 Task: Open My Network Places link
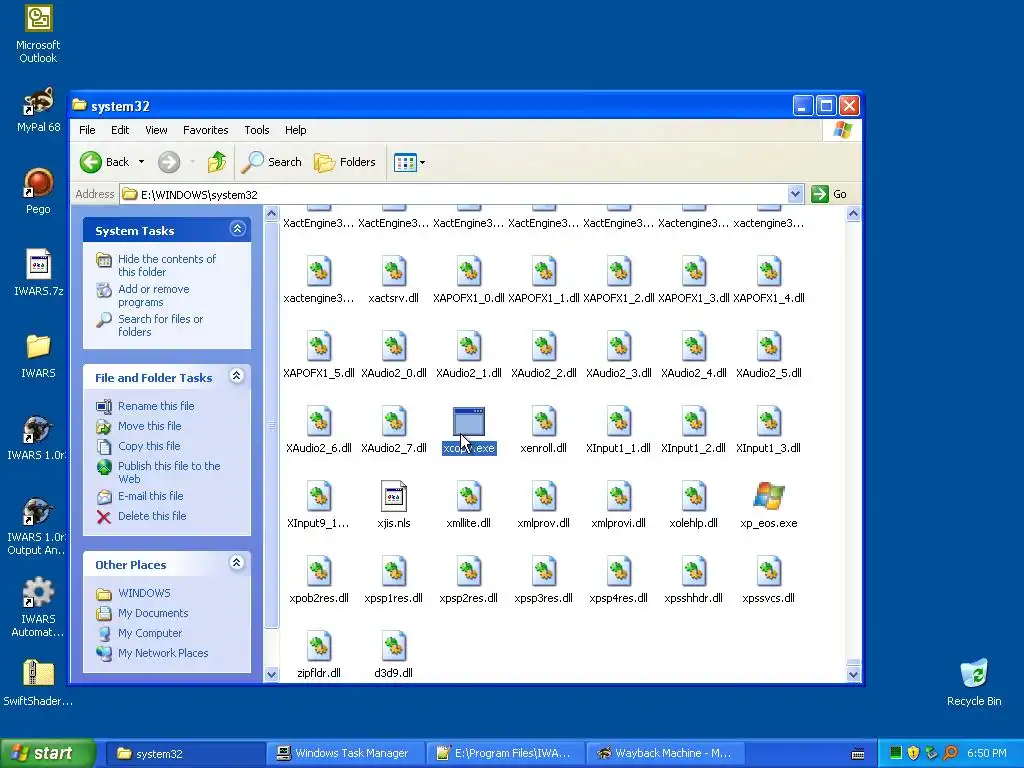tap(163, 653)
